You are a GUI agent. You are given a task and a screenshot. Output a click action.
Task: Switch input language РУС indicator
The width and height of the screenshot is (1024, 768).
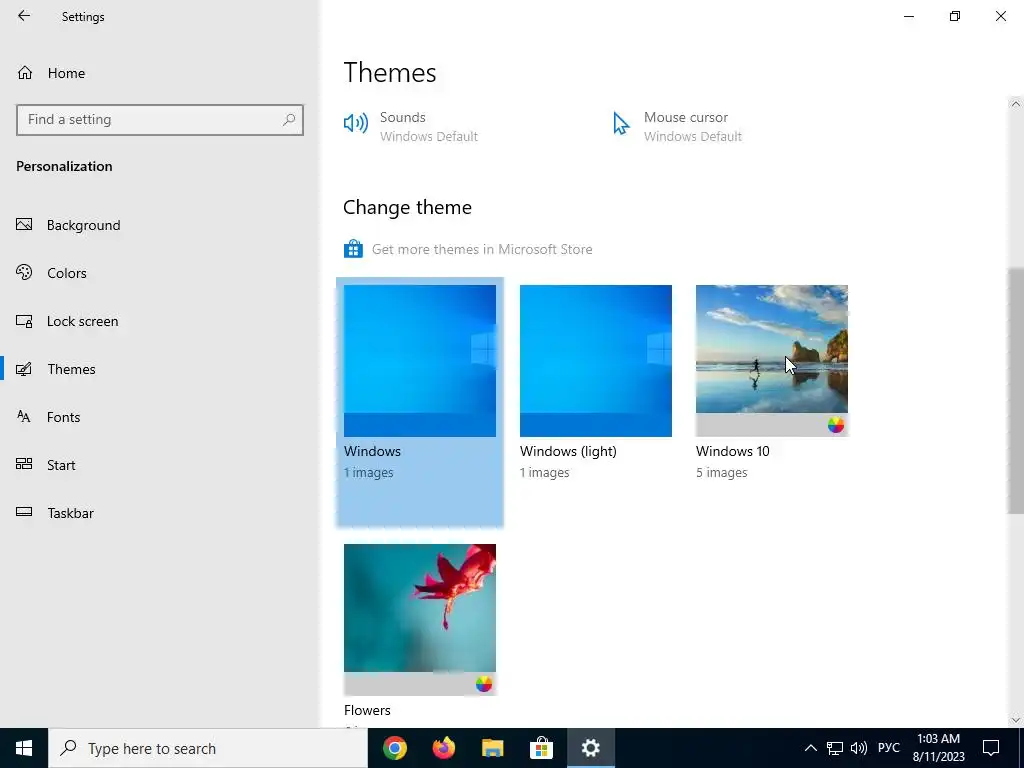coord(889,748)
